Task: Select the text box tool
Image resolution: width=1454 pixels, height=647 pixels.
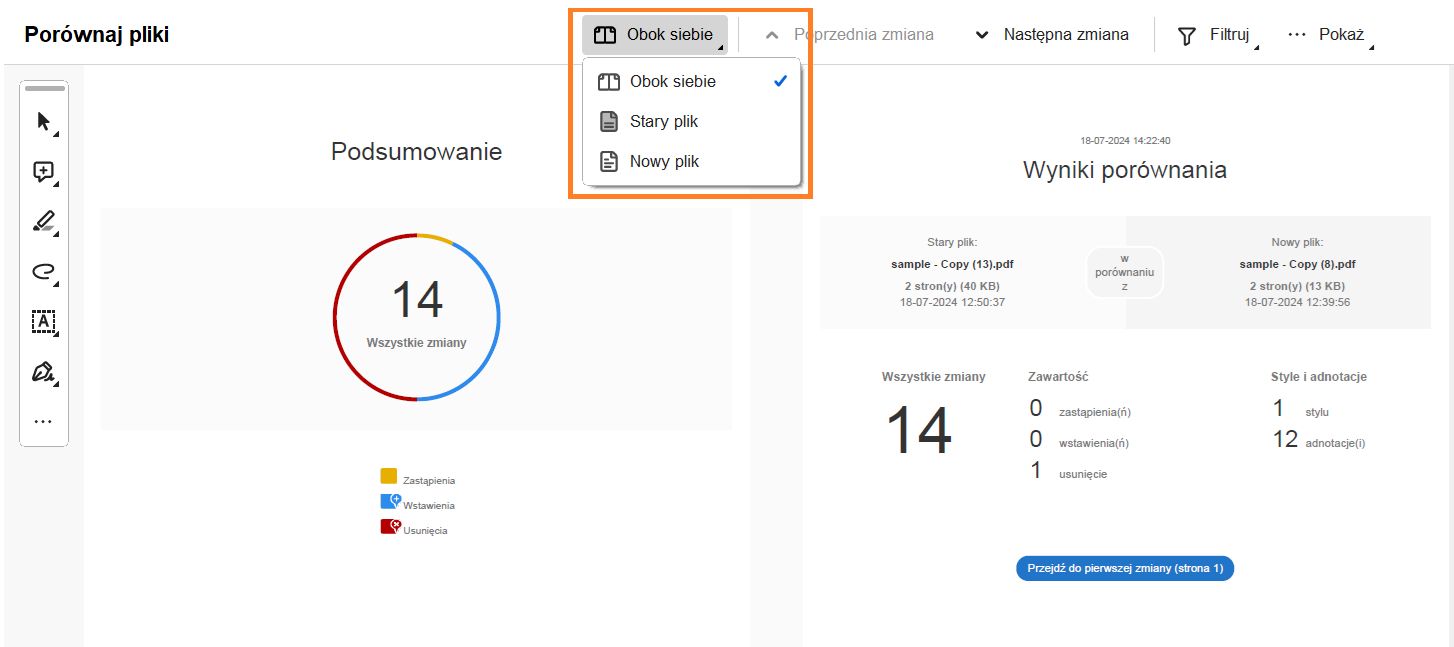Action: tap(43, 322)
